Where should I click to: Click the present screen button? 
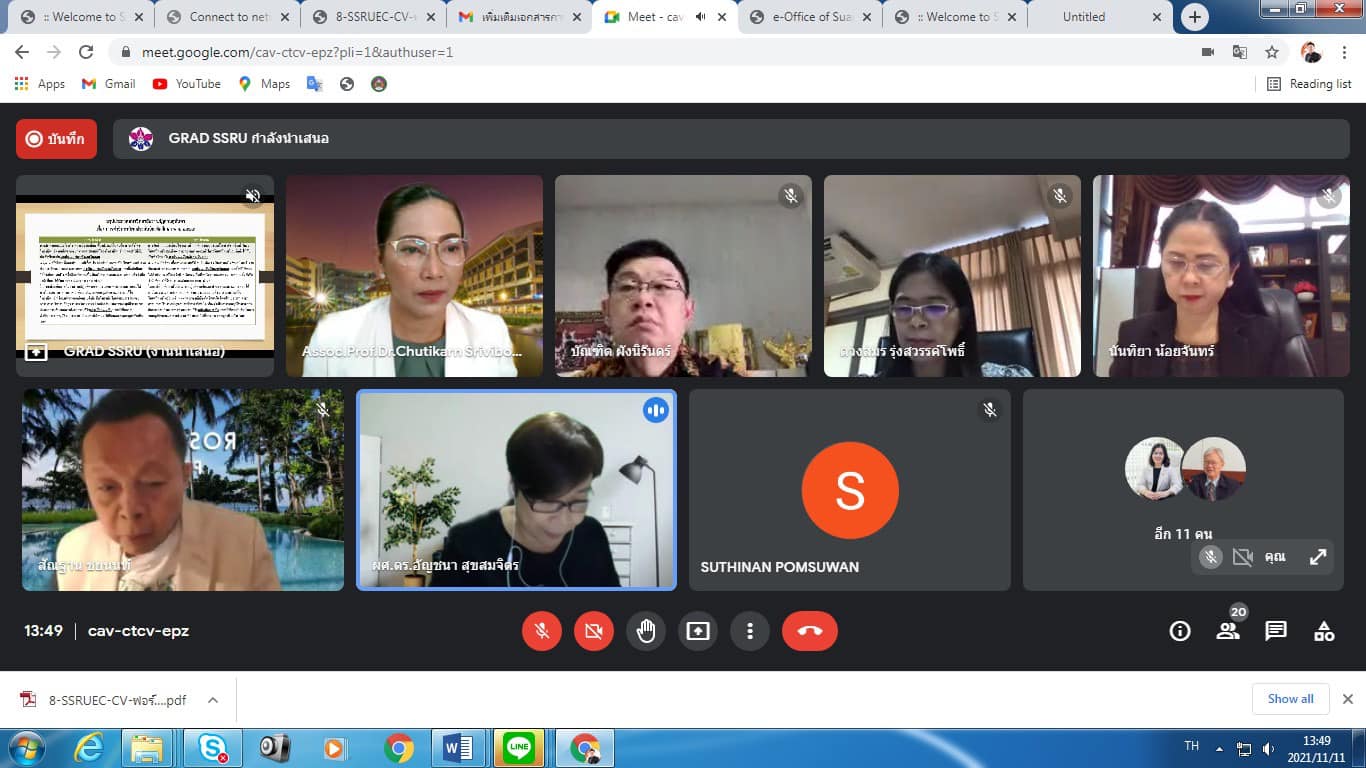[x=698, y=631]
